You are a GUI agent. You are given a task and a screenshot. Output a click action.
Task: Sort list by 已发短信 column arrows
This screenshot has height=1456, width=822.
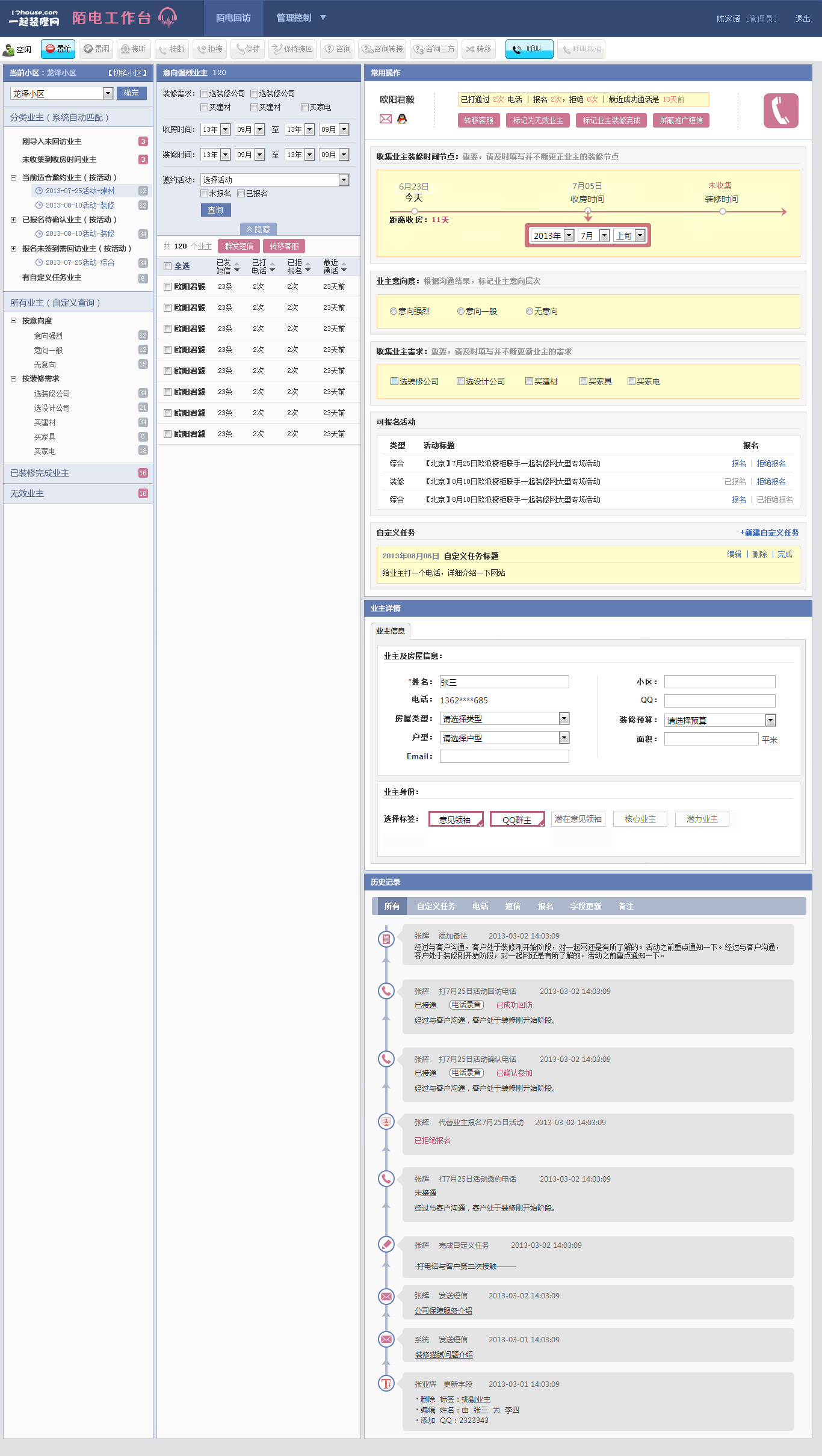coord(236,267)
